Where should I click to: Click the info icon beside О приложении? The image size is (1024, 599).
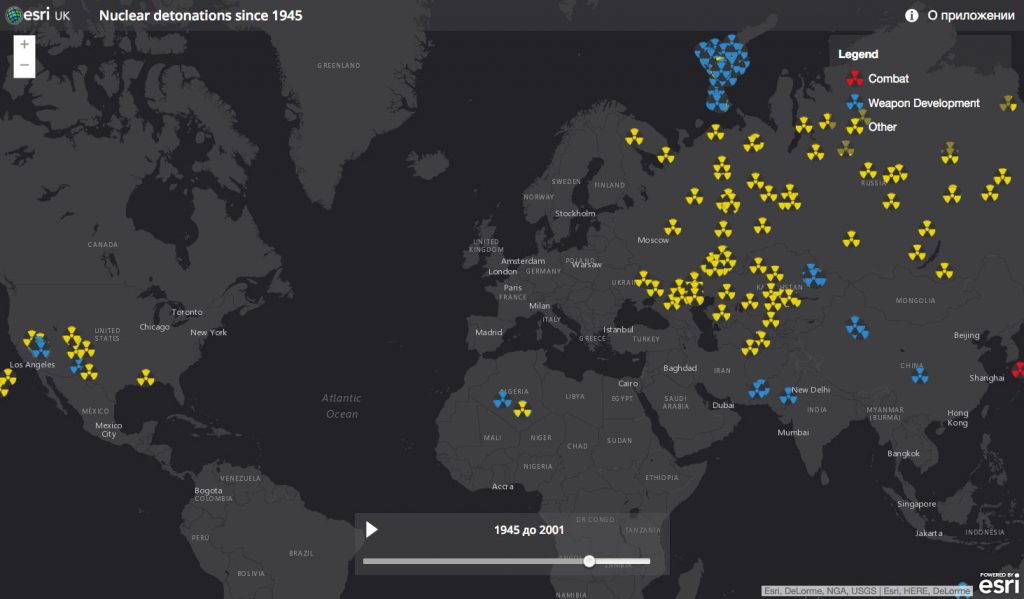point(911,15)
